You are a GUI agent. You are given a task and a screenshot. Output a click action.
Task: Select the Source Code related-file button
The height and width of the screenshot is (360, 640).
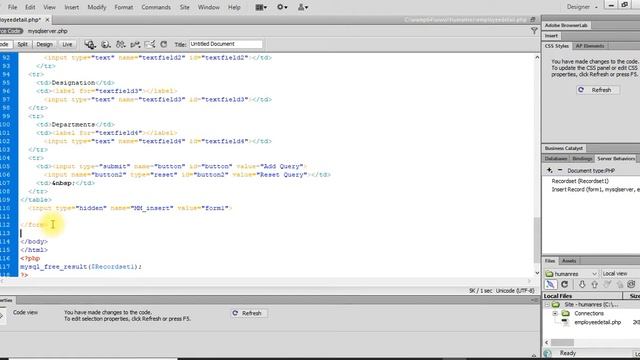pos(11,31)
